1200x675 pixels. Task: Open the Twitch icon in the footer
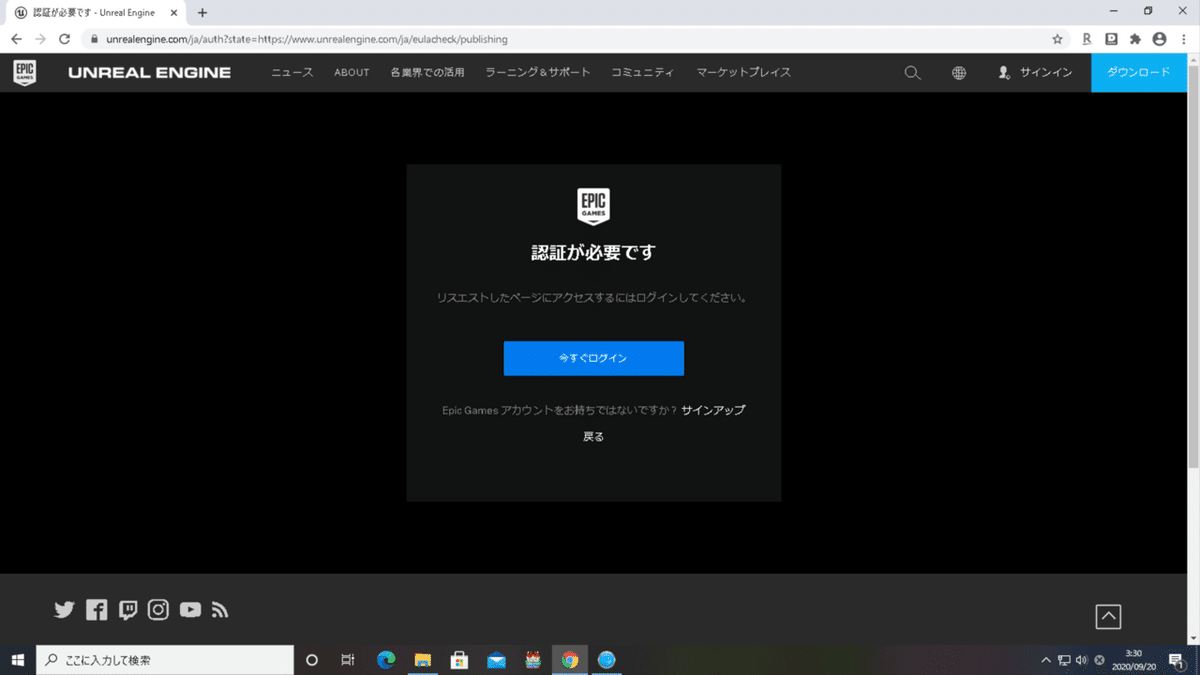[127, 609]
